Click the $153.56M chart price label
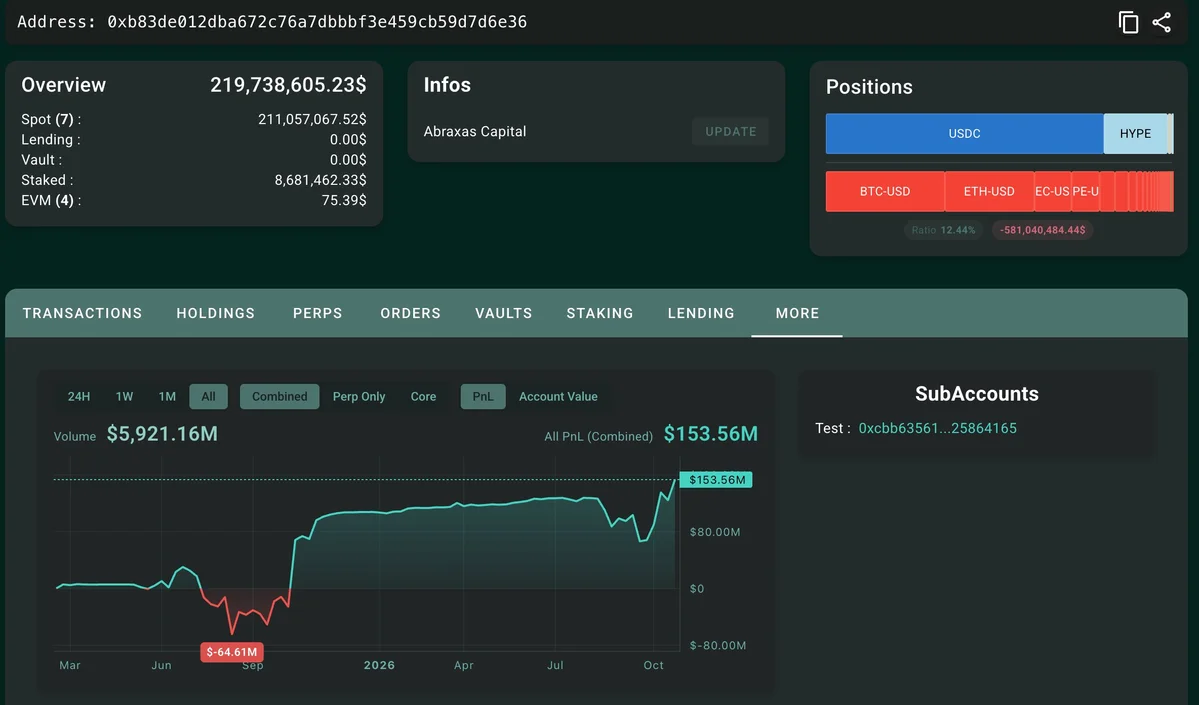The width and height of the screenshot is (1199, 705). [716, 480]
